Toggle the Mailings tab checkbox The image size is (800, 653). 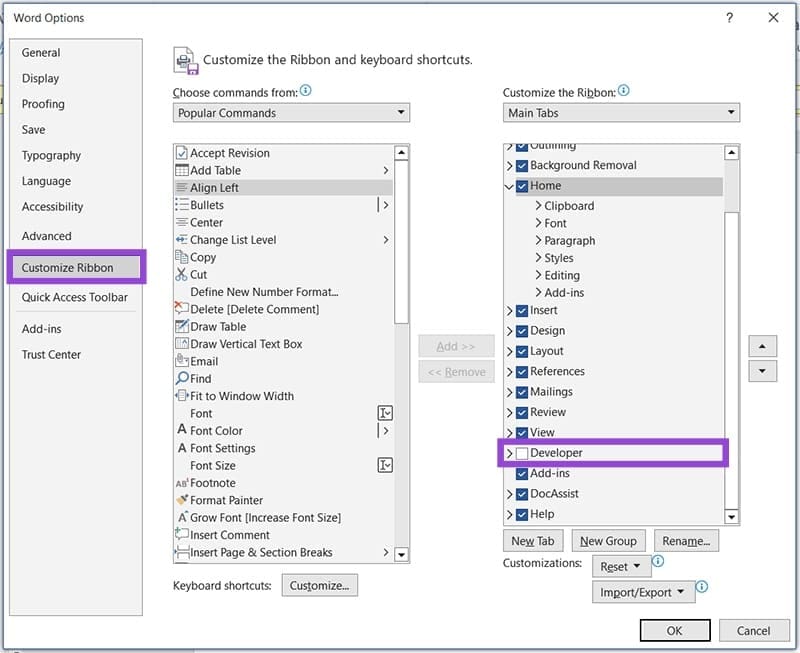pos(520,391)
